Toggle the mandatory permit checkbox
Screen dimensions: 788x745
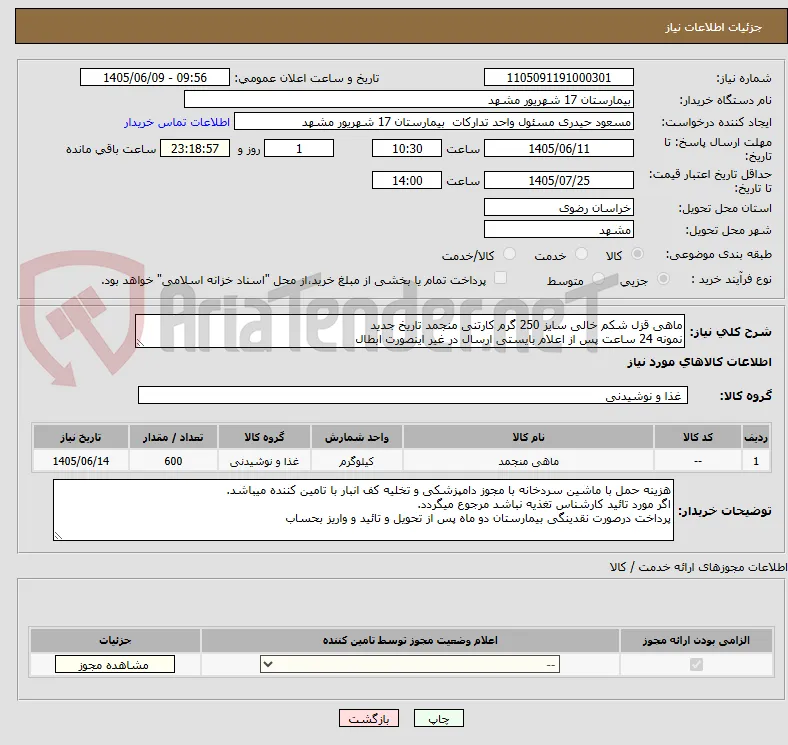tap(696, 665)
